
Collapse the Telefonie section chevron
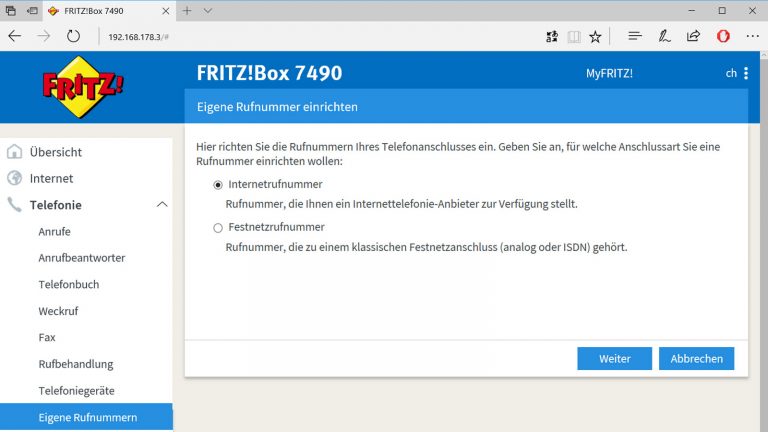pos(162,205)
